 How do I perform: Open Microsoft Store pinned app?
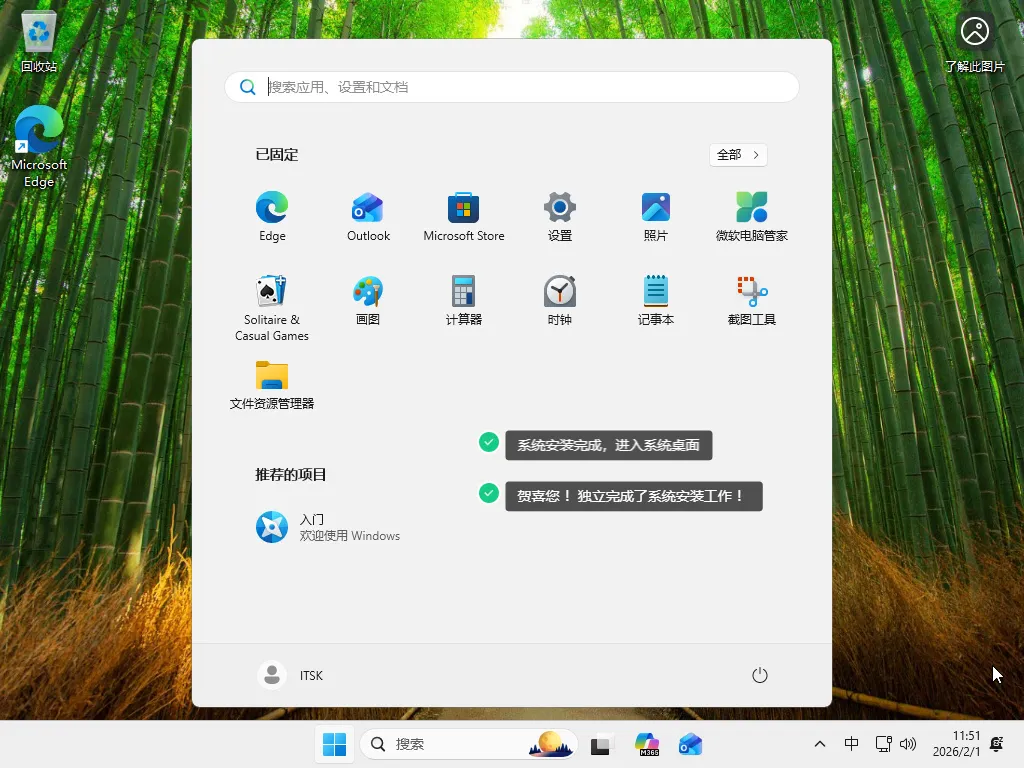click(x=464, y=217)
